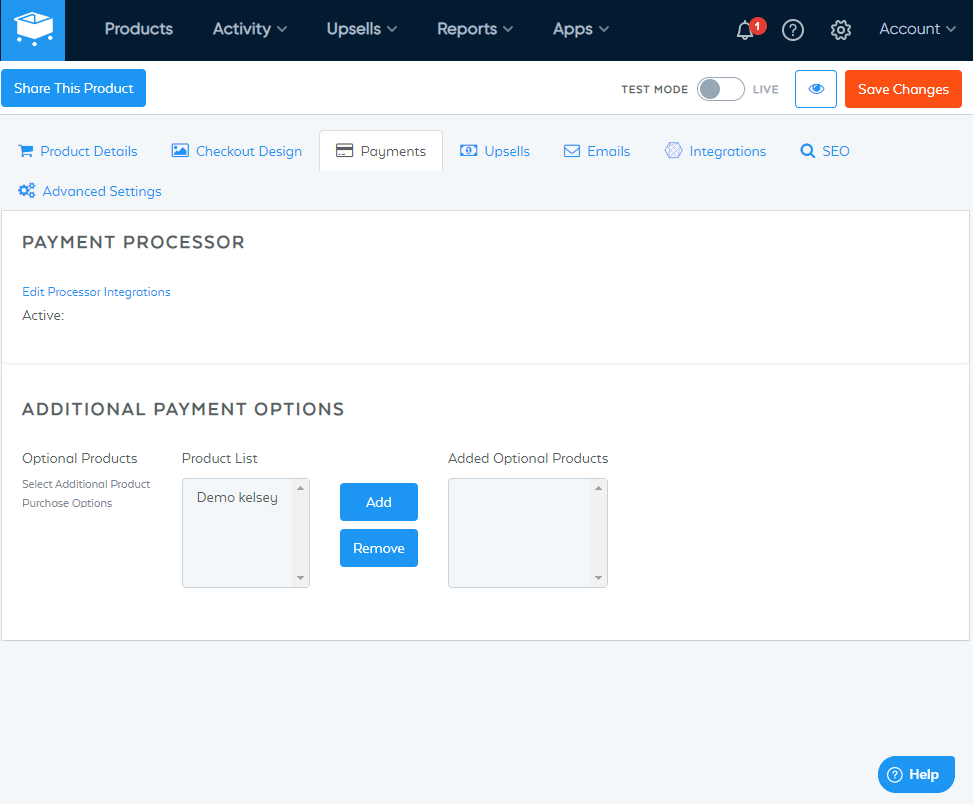Open the Integrations tab
The image size is (973, 804).
click(x=715, y=151)
